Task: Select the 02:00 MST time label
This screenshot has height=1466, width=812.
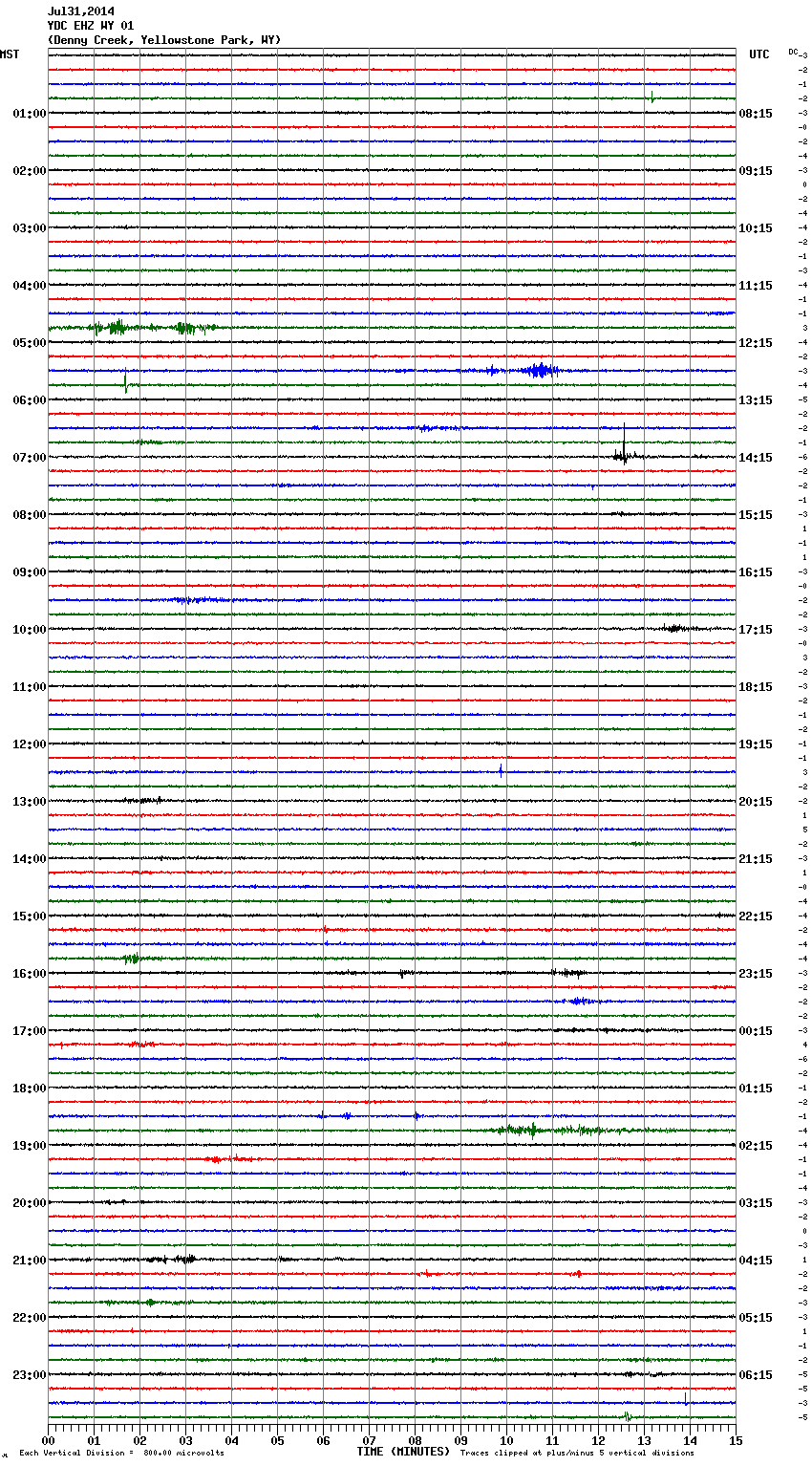Action: pos(30,171)
